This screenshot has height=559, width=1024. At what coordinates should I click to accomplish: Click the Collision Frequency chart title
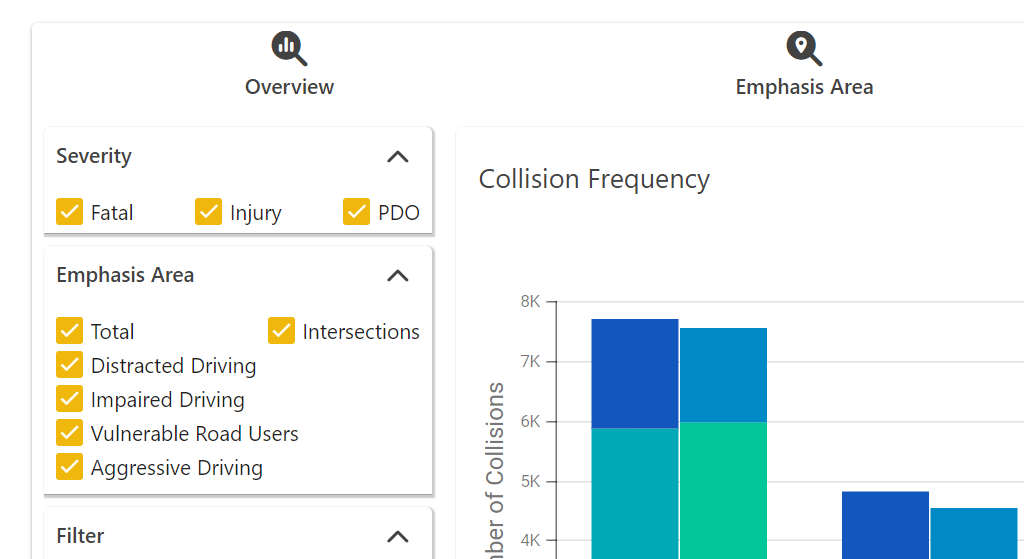[x=594, y=180]
